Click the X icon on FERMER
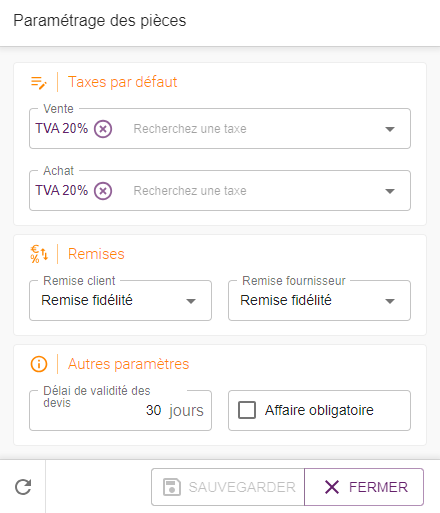 coord(332,487)
